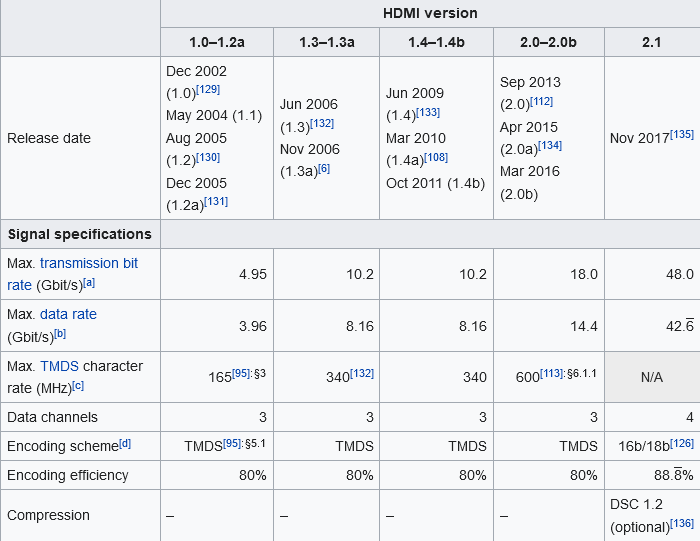Viewport: 700px width, 541px height.
Task: Open reference [131] beside version 1.2a
Action: 216,202
